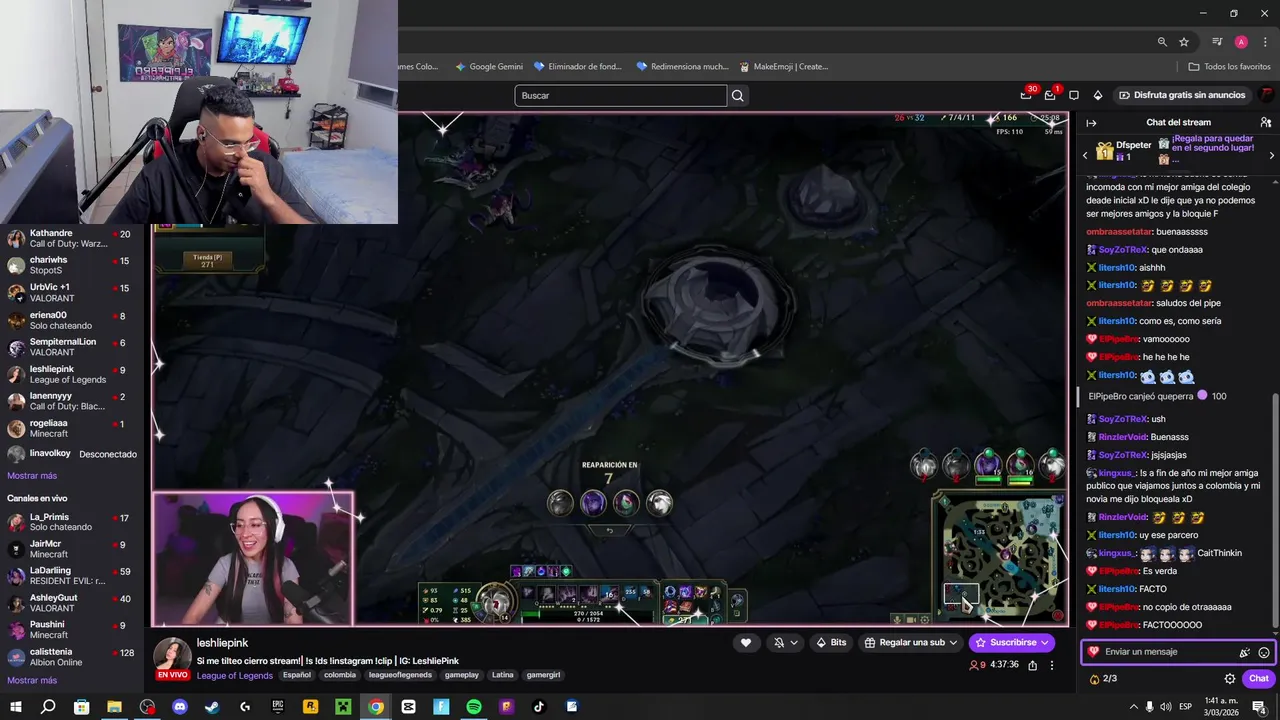Click the share icon below the stream

1032,665
